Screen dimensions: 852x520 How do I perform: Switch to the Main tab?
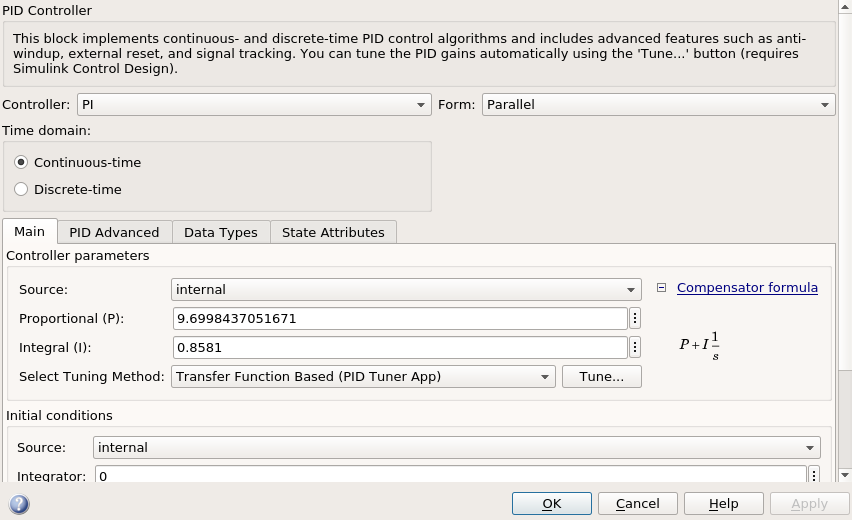(29, 232)
